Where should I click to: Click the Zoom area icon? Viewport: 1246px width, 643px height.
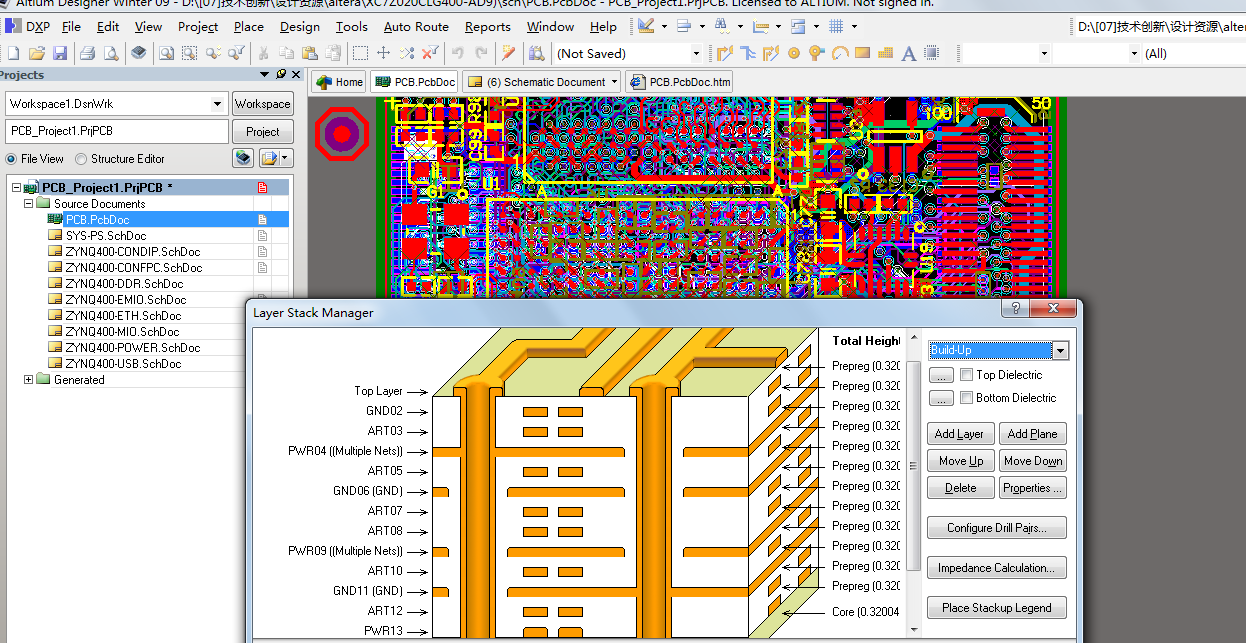tap(190, 53)
